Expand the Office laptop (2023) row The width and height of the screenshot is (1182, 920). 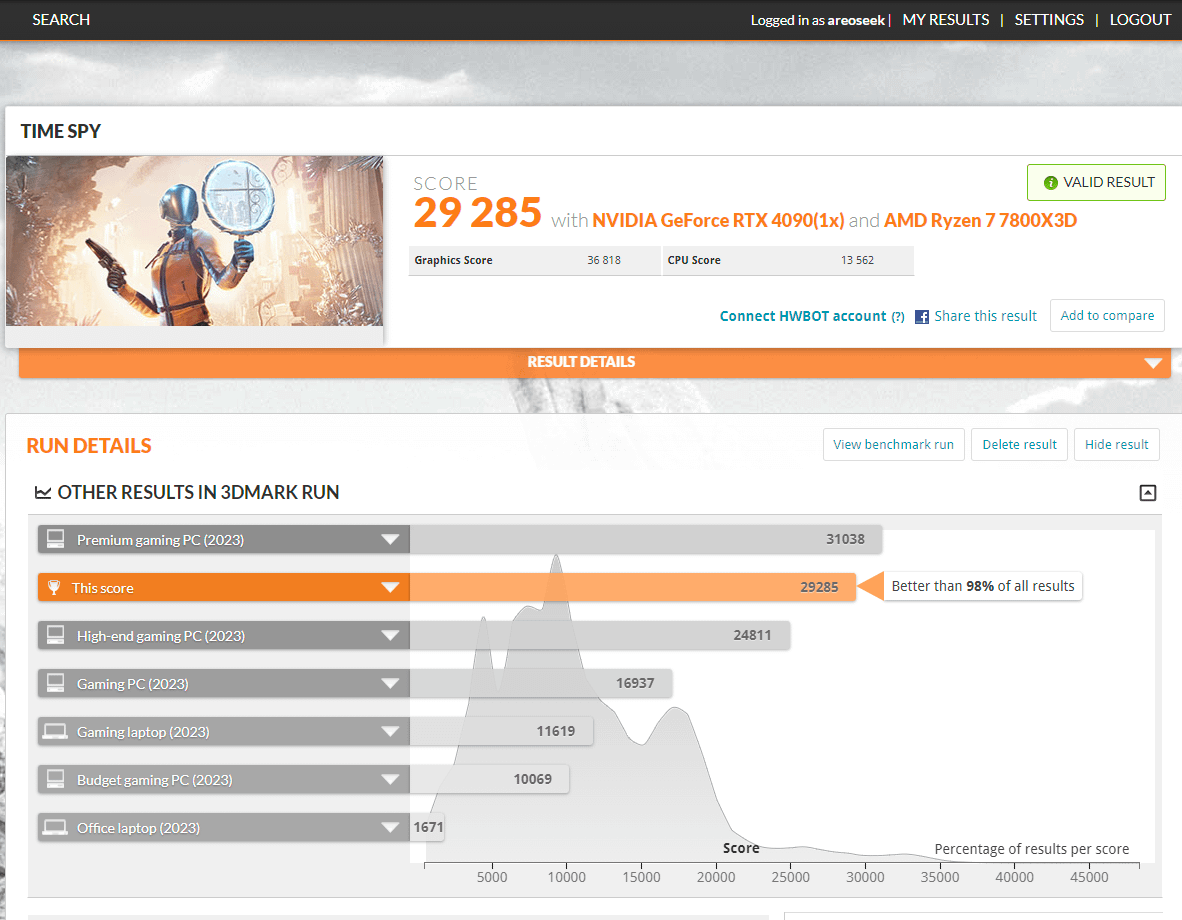(x=390, y=827)
